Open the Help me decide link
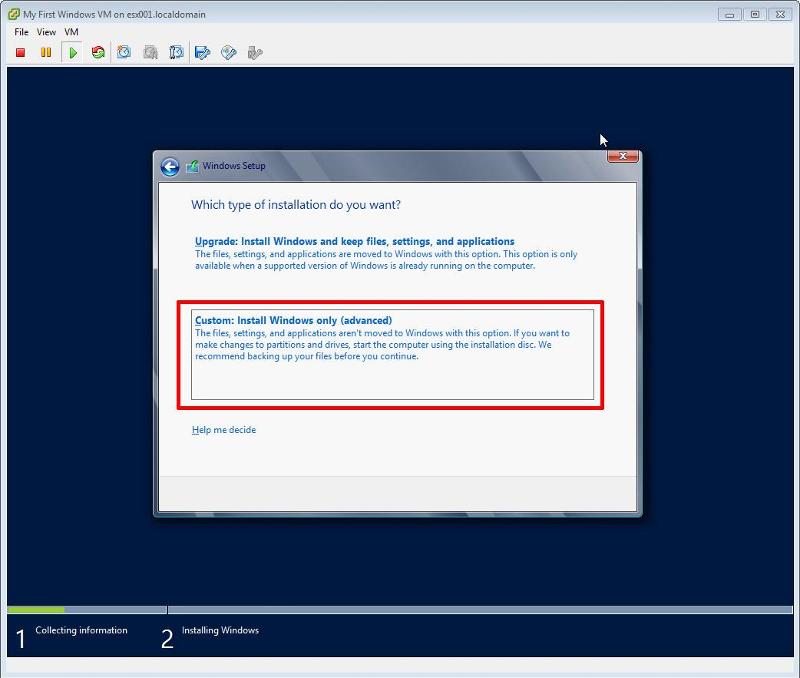Screen dimensions: 800x678 224,430
